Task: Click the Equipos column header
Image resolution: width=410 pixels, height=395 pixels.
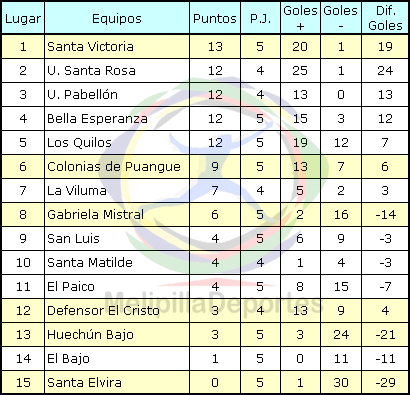Action: pyautogui.click(x=117, y=18)
